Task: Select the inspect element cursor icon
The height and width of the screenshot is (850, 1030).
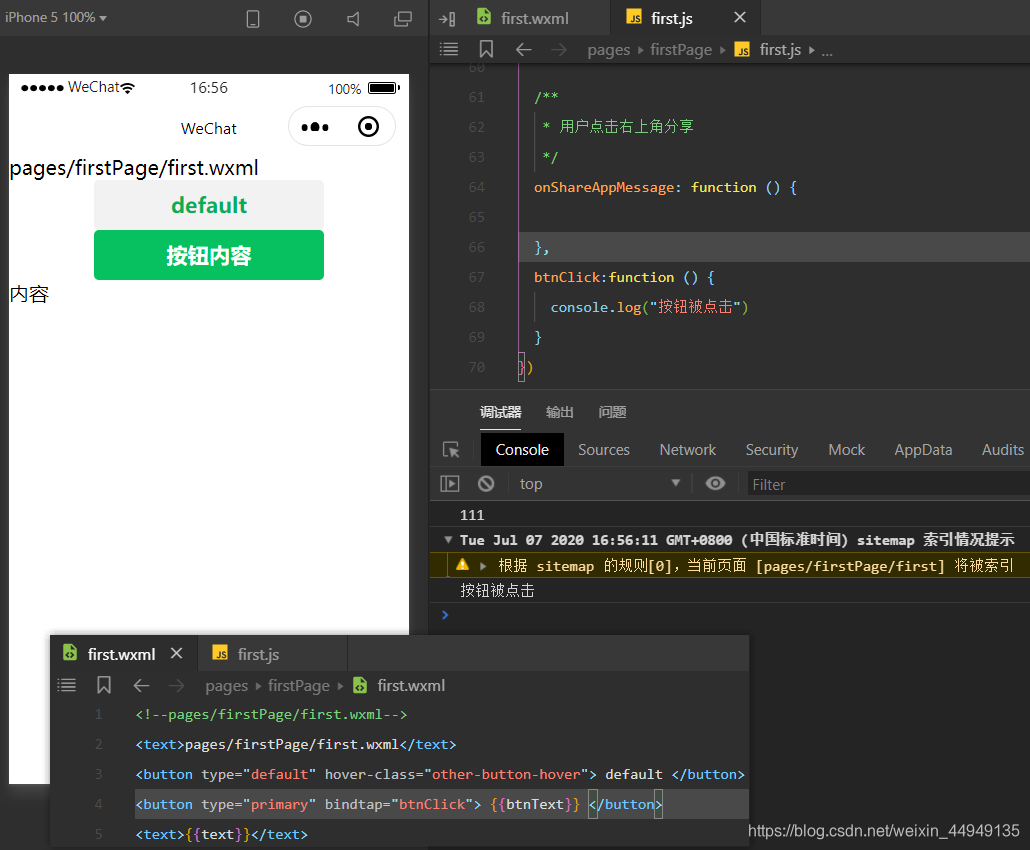Action: click(451, 450)
